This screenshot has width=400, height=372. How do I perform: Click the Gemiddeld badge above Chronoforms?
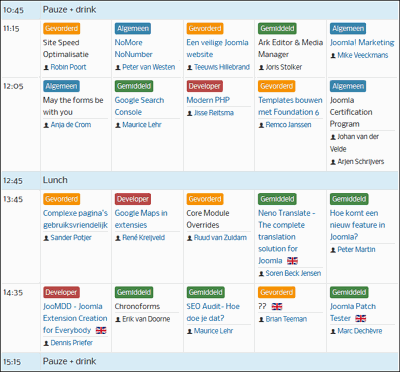[x=134, y=293]
